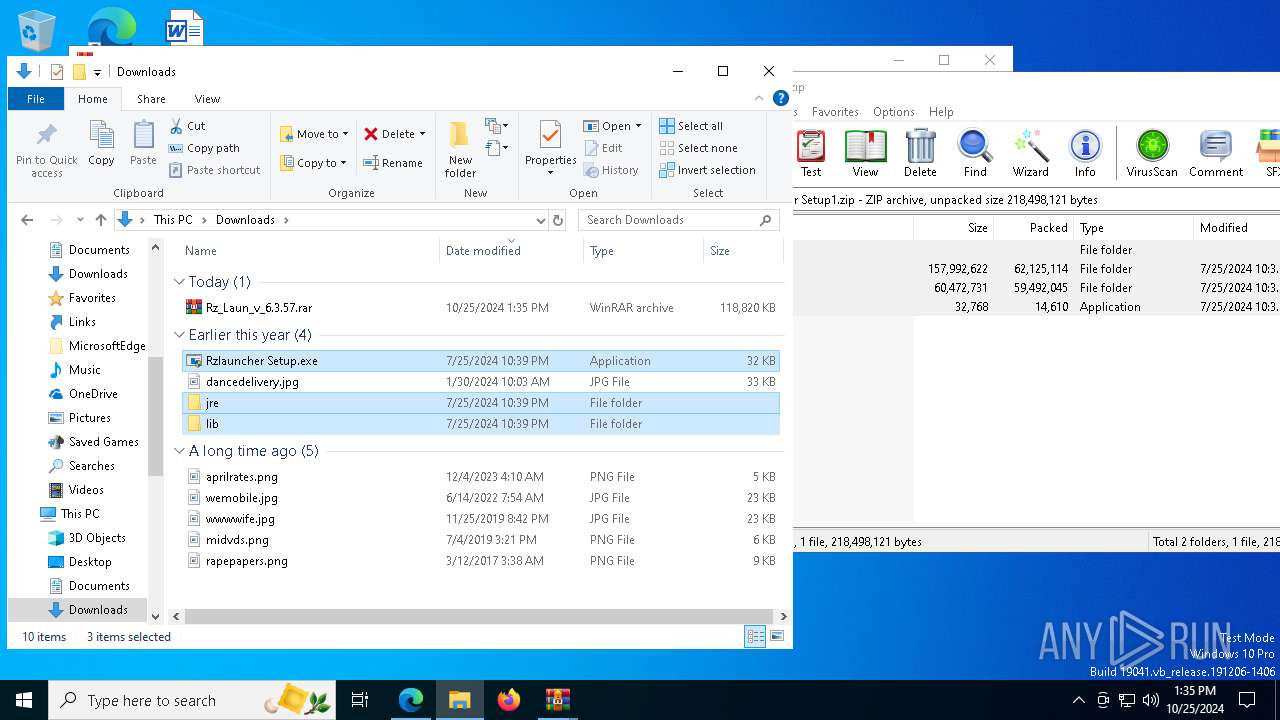Click WinRAR Wizard toolbar icon

coord(1030,153)
